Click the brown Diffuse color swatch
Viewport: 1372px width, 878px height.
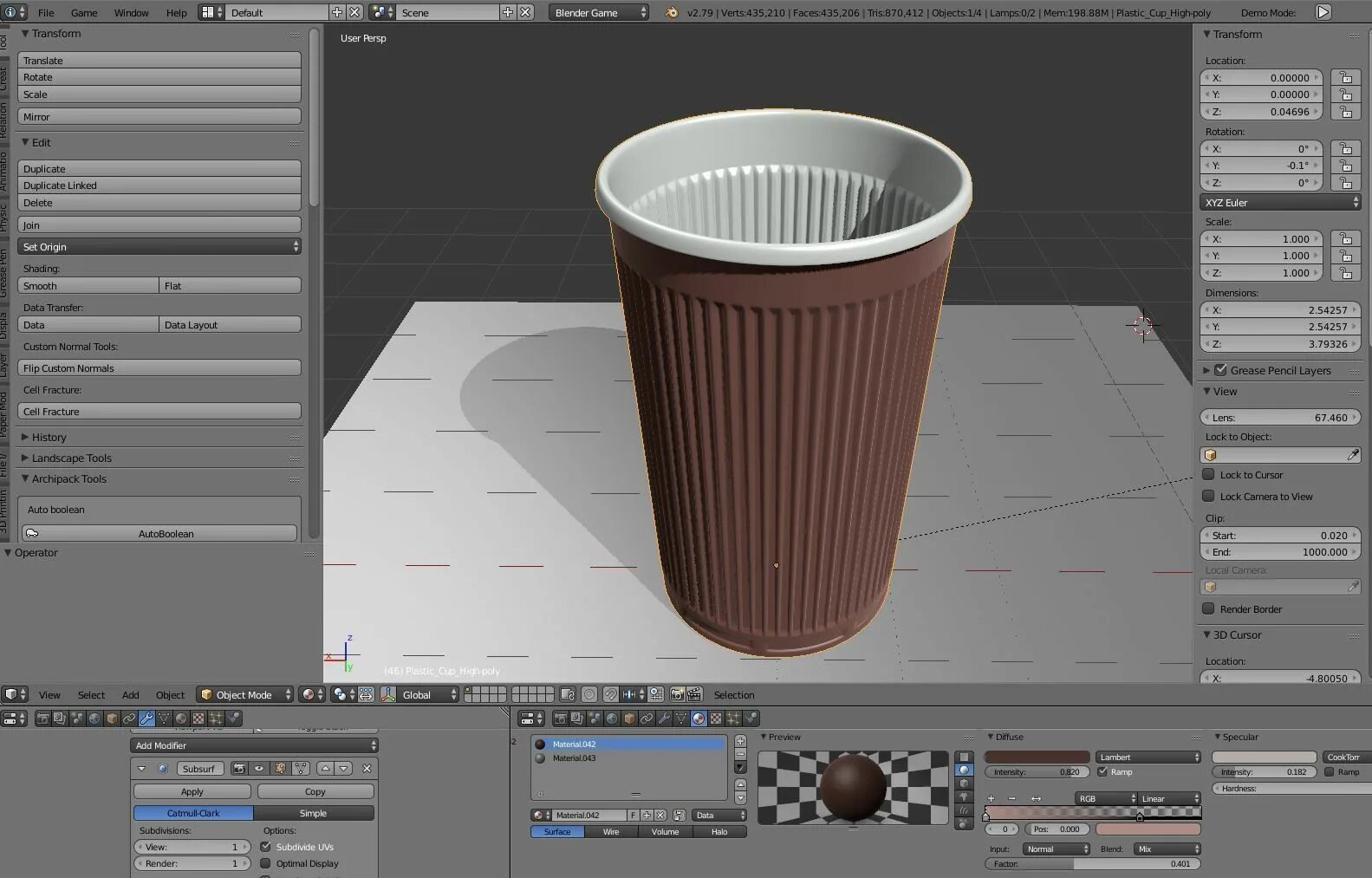pos(1037,758)
